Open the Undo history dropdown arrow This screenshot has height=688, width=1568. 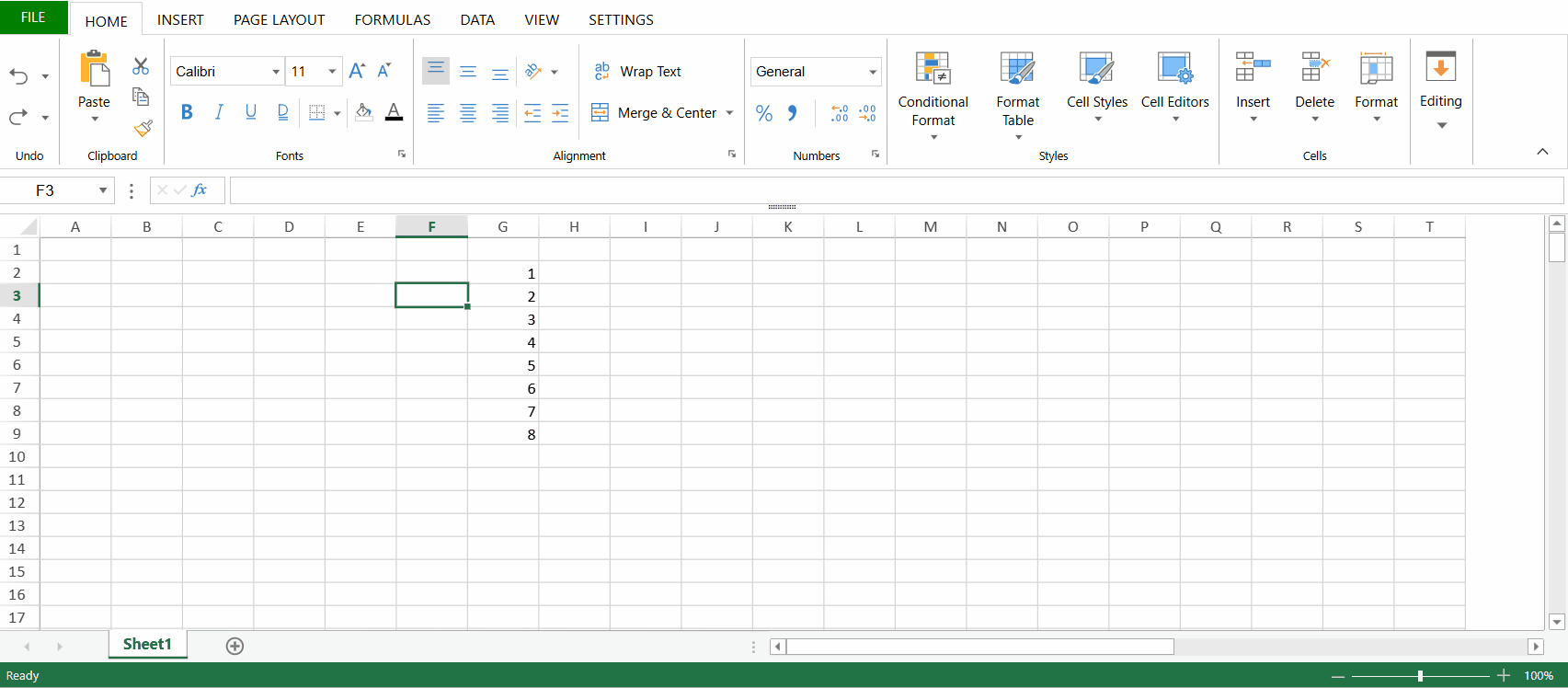point(45,77)
